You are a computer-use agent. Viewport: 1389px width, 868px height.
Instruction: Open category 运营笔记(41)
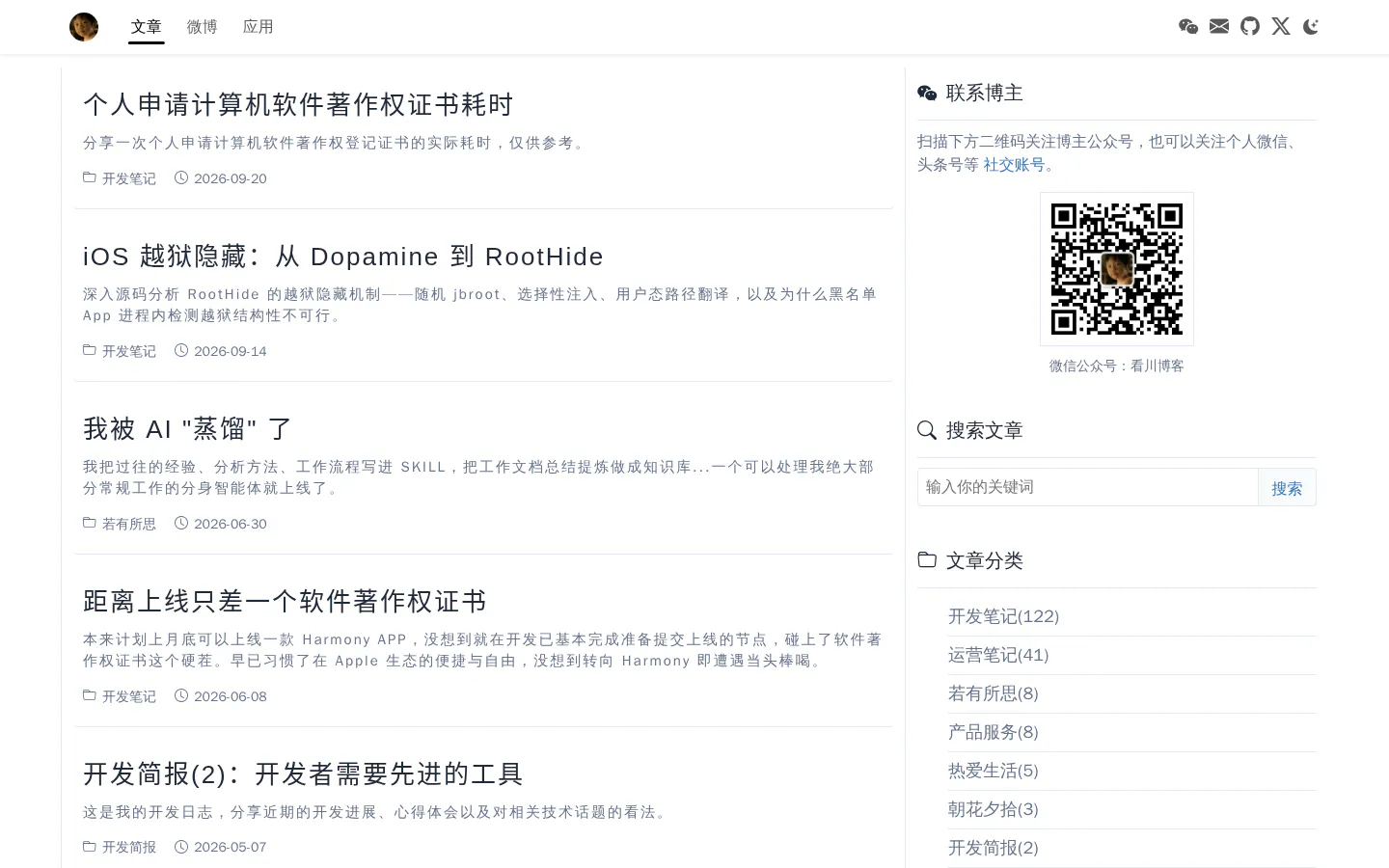point(998,655)
